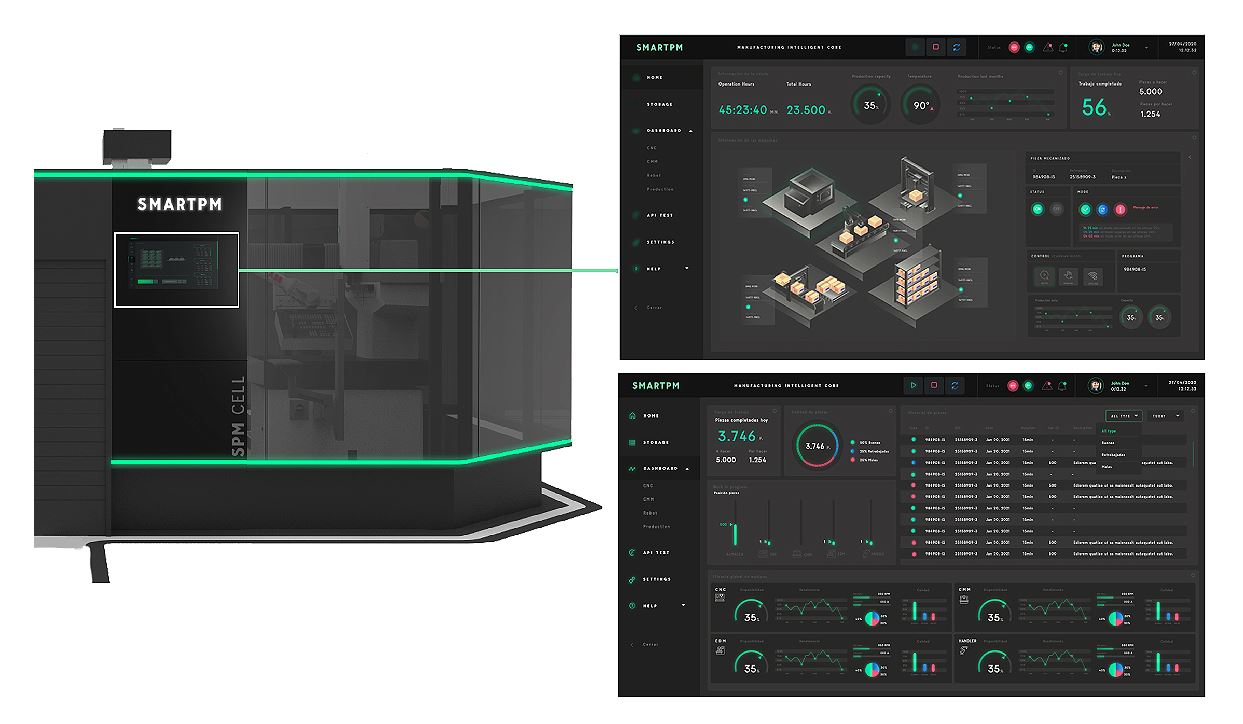1243x724 pixels.
Task: Open the 'All type' filter dropdown
Action: tap(1122, 415)
